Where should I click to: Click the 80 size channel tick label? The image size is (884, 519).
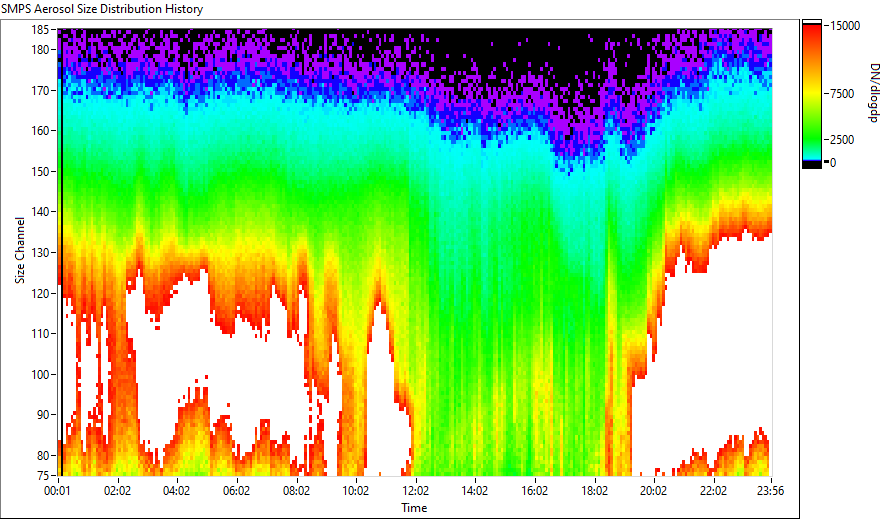tap(43, 455)
